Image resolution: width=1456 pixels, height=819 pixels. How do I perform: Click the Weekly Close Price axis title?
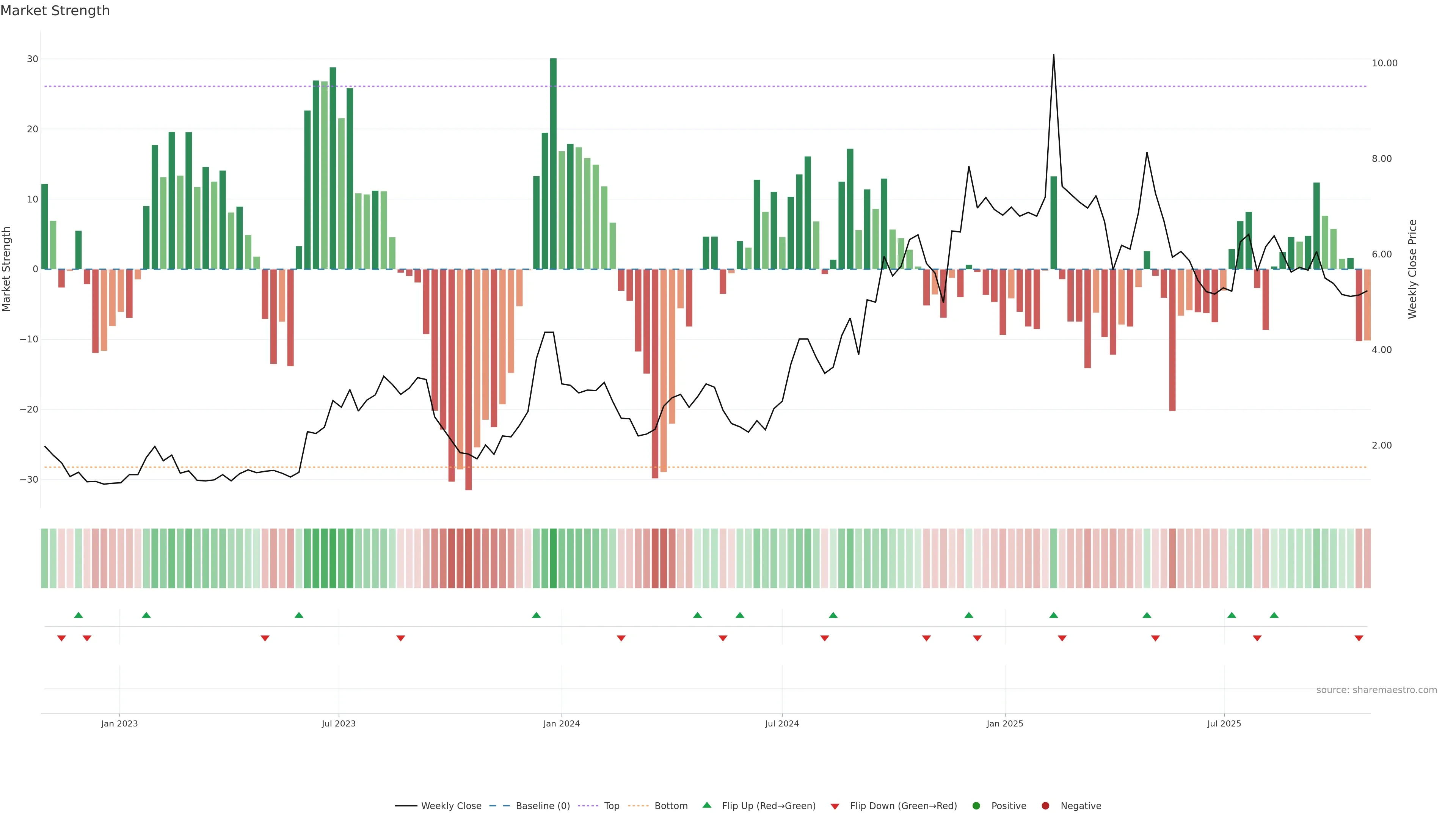coord(1412,269)
